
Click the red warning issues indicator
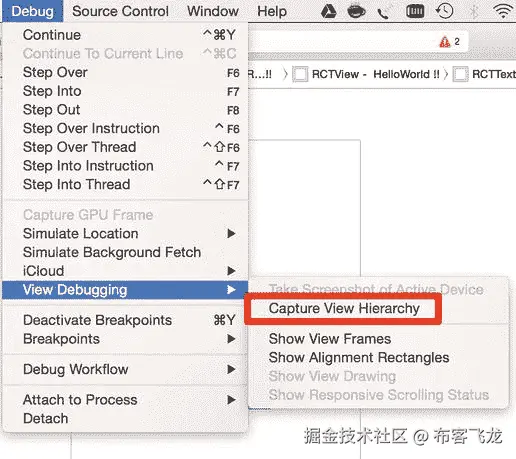[x=450, y=42]
